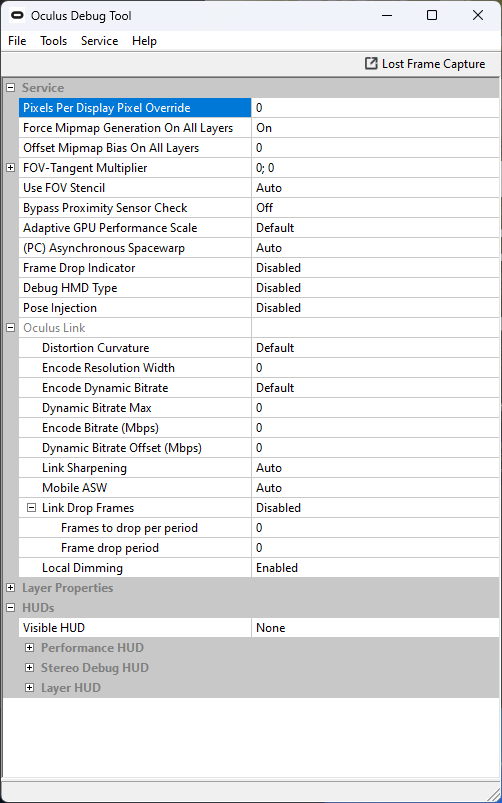The image size is (502, 803).
Task: Expand the Stereo Debug HUD group
Action: point(30,668)
